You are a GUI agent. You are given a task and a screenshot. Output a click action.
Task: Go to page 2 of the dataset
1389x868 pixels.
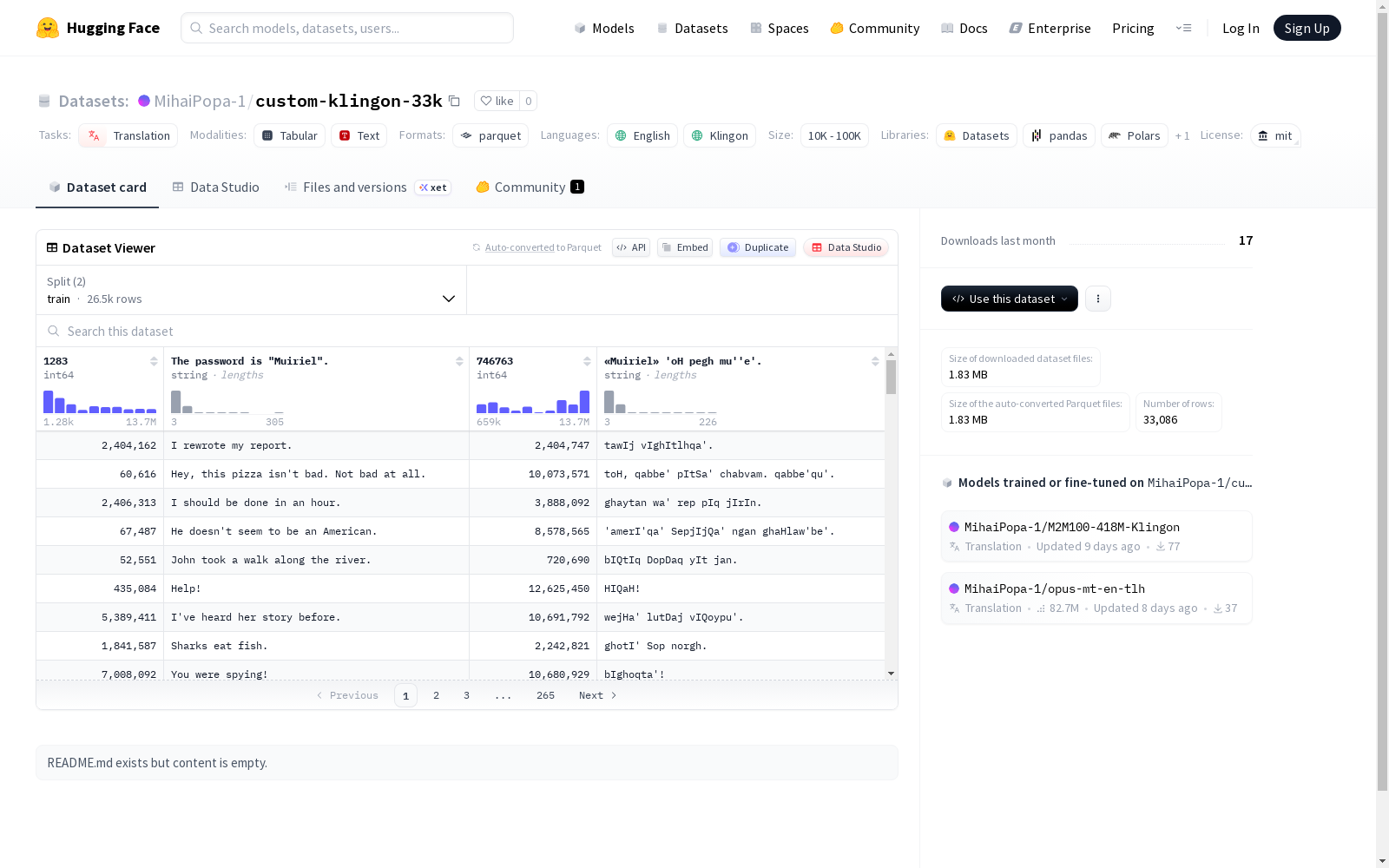coord(436,695)
